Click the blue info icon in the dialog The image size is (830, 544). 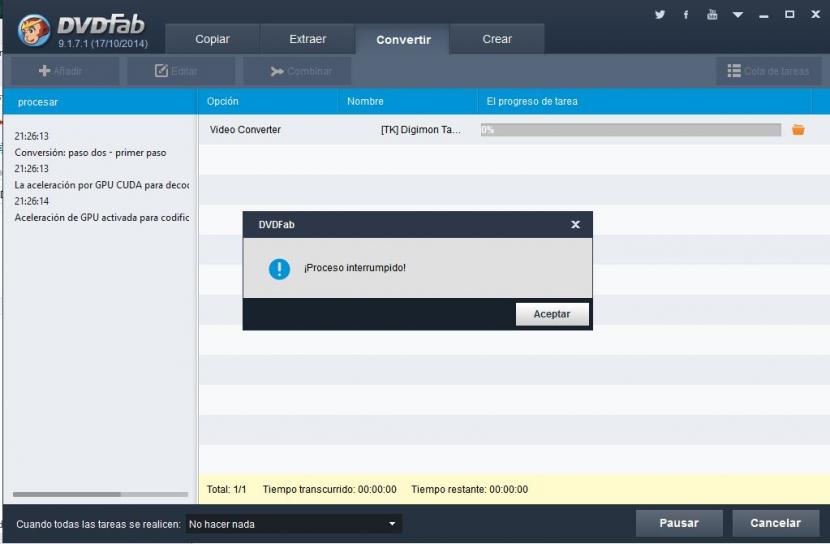coord(279,269)
